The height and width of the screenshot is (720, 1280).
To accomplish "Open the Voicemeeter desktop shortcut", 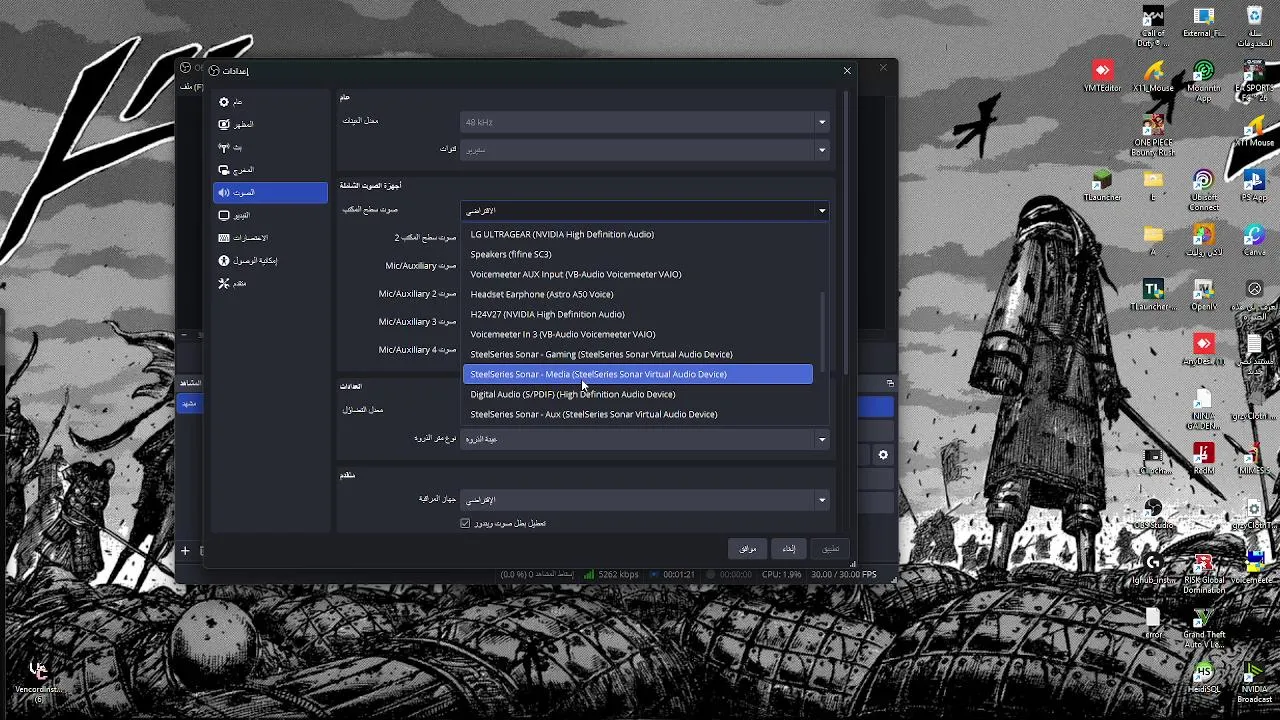I will (x=1254, y=568).
